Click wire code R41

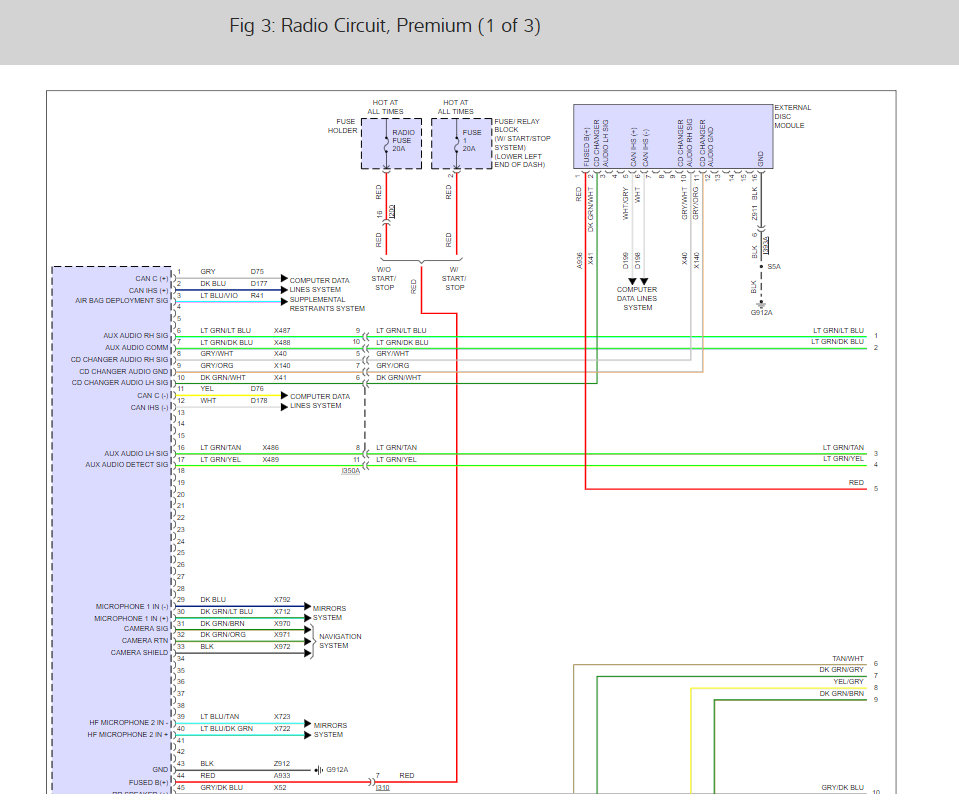point(257,295)
